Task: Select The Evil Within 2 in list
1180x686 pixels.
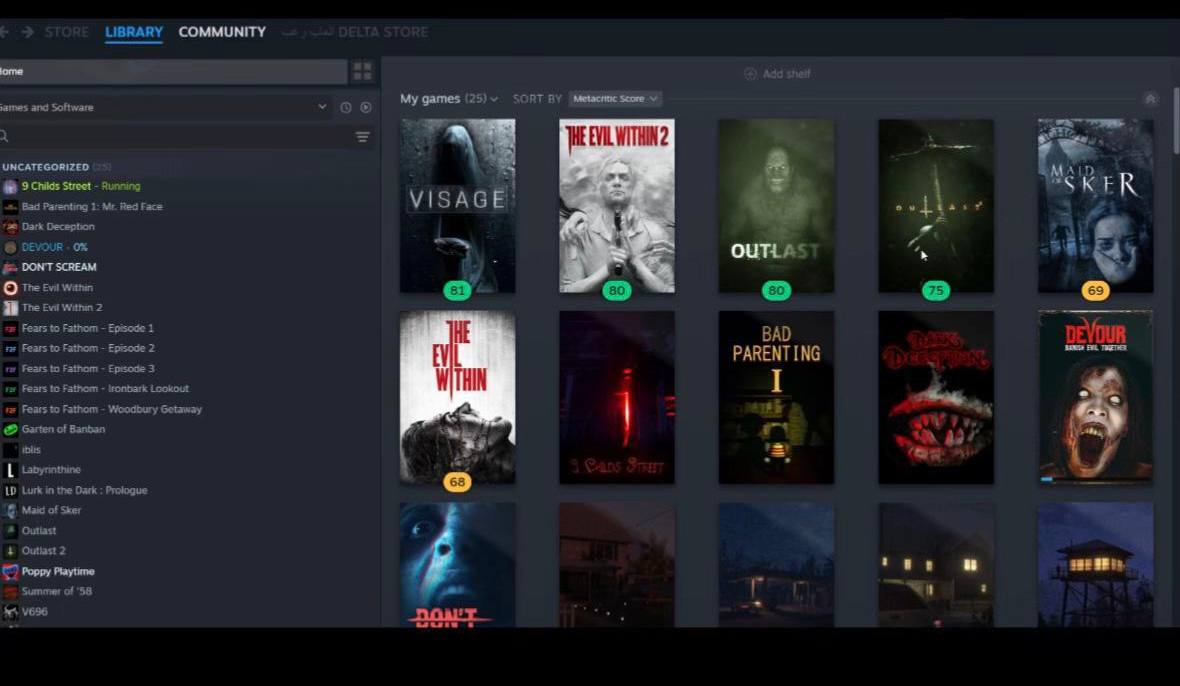Action: 62,308
